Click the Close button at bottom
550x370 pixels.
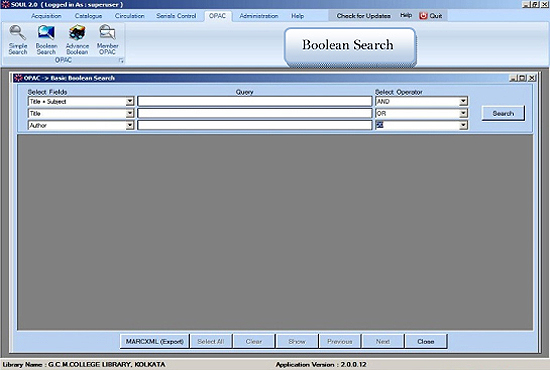pyautogui.click(x=426, y=341)
